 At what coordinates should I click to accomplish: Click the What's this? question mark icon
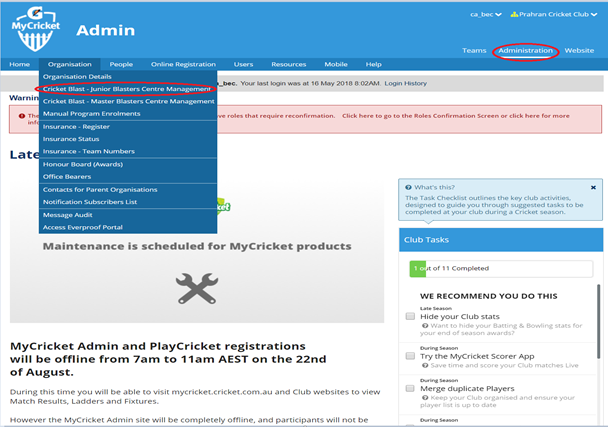click(408, 188)
